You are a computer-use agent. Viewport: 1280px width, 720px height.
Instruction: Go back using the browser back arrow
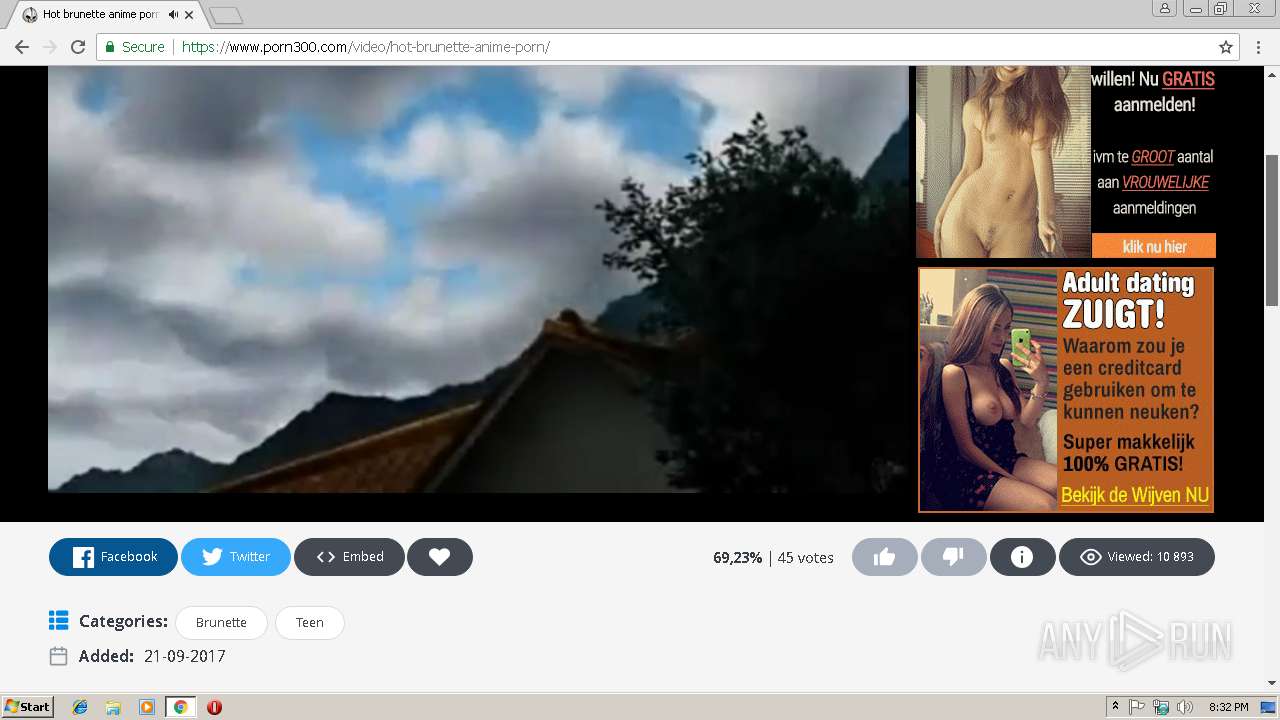click(21, 47)
